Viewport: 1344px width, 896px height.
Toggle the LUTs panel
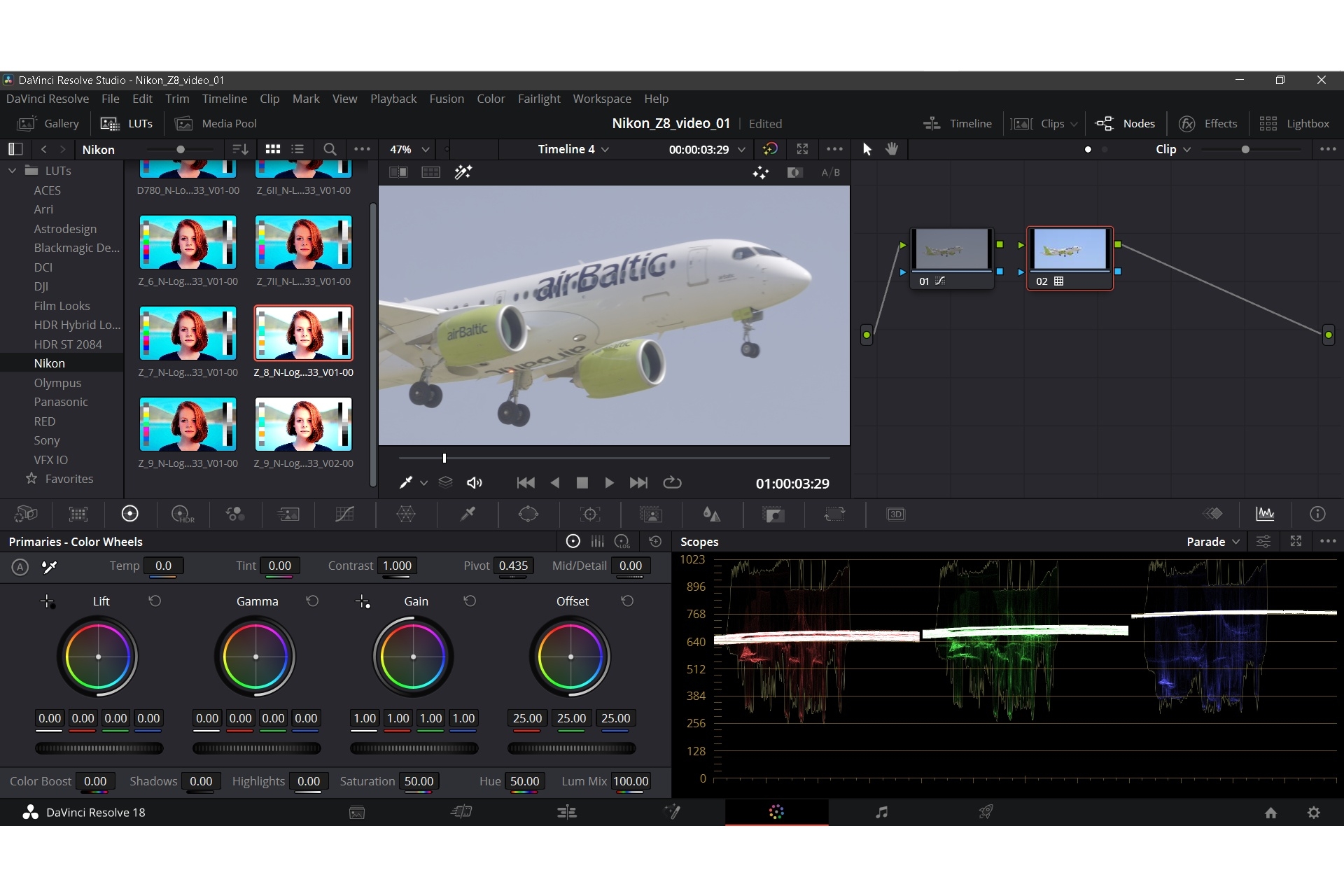pos(127,123)
